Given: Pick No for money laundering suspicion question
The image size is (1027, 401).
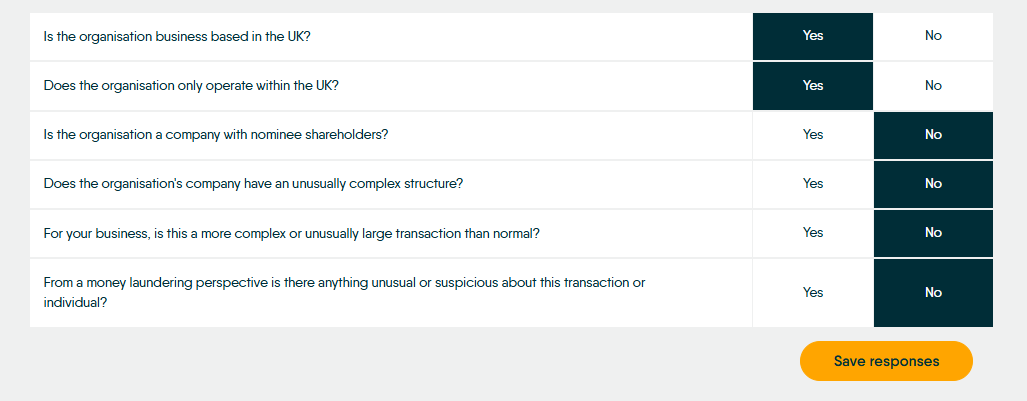Looking at the screenshot, I should tap(933, 293).
